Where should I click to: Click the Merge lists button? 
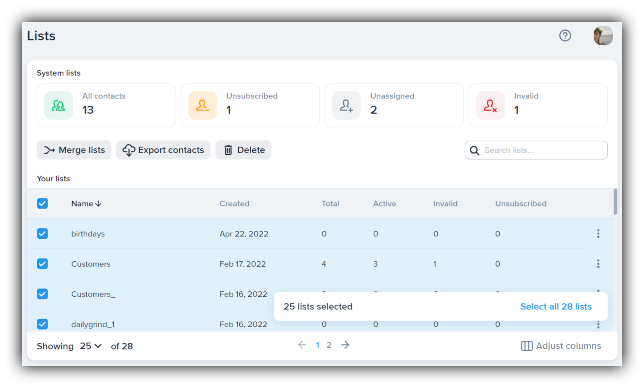click(x=74, y=150)
